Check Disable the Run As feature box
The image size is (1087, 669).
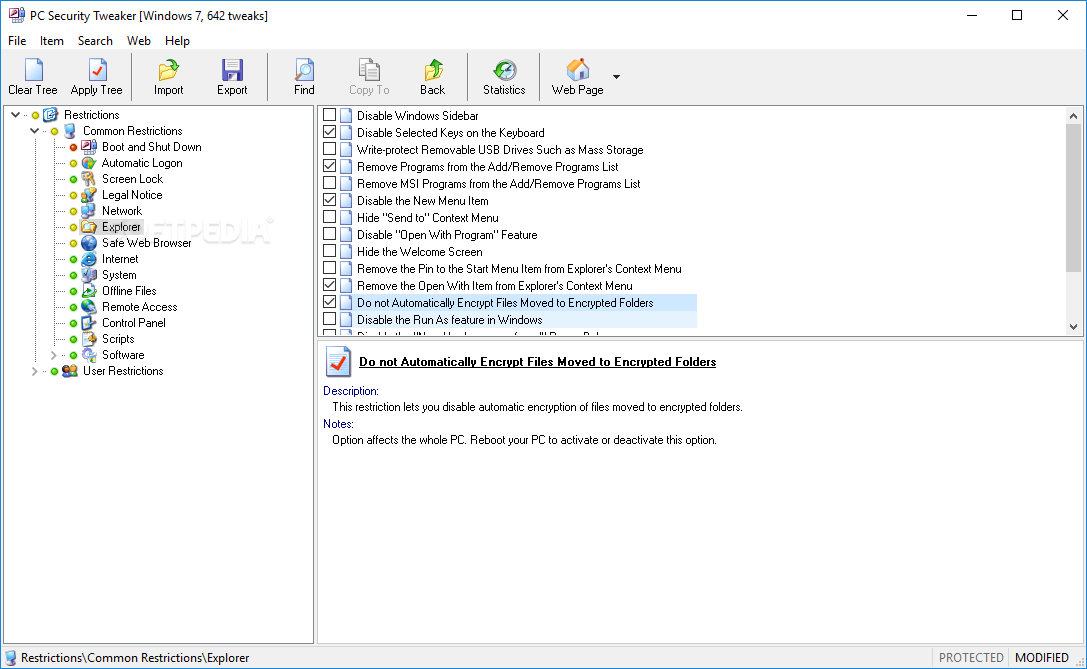329,319
